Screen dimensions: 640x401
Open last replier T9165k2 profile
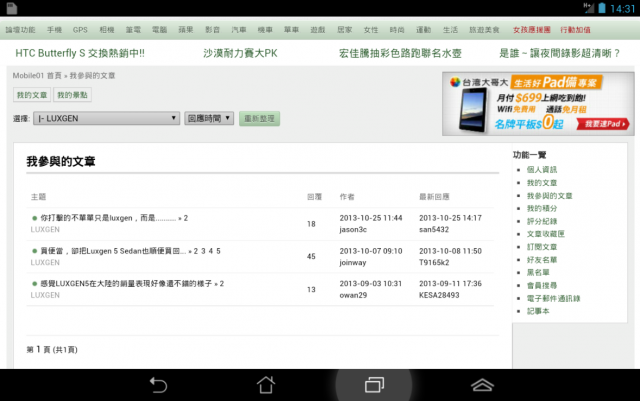point(434,263)
